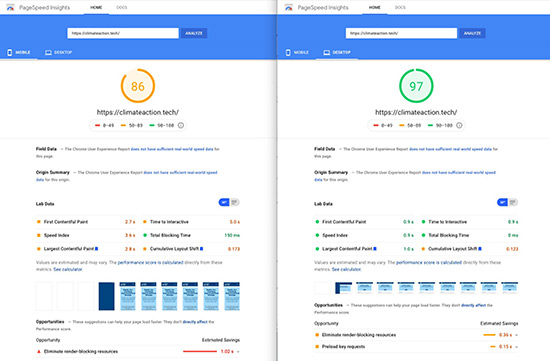Open the 'See calculator' link in the score-86 window
The height and width of the screenshot is (361, 550).
tap(68, 269)
